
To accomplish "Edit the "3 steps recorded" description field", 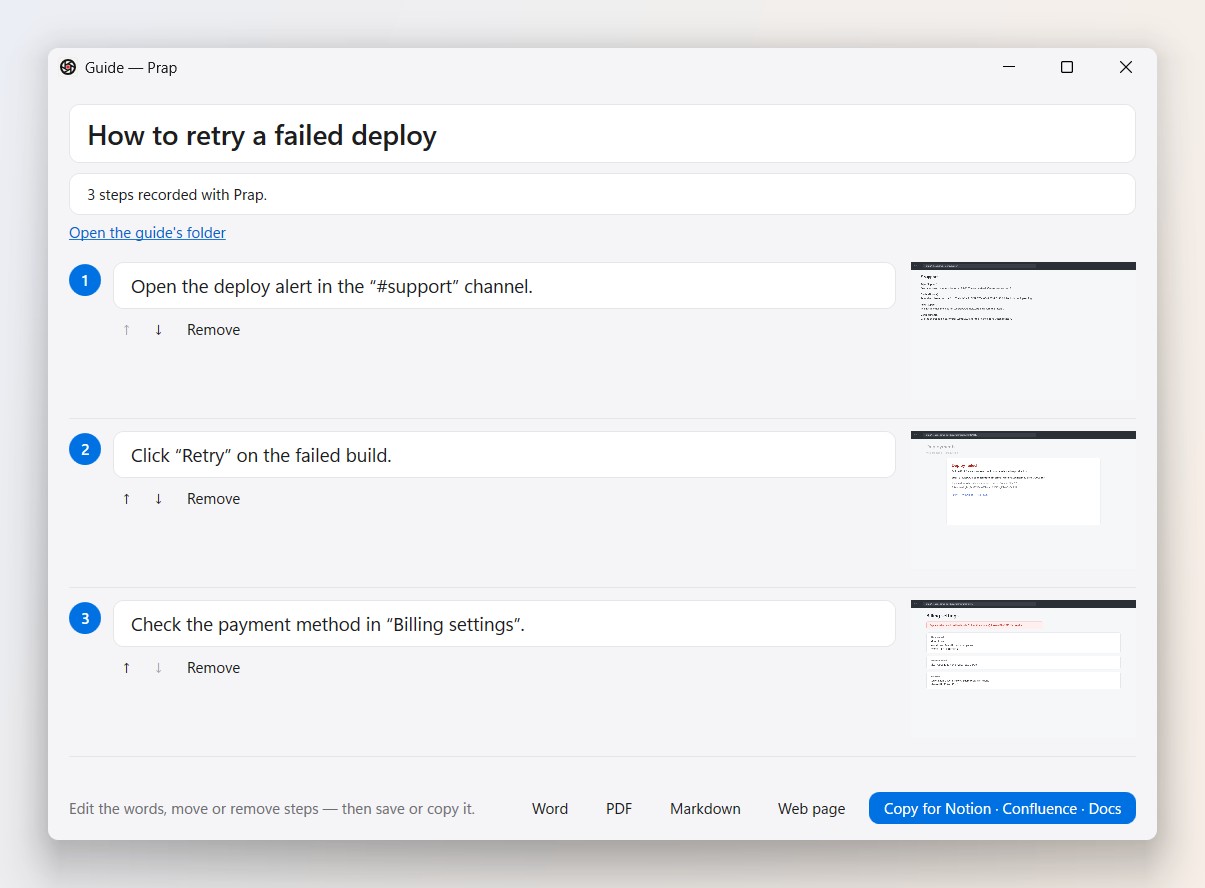I will tap(602, 194).
